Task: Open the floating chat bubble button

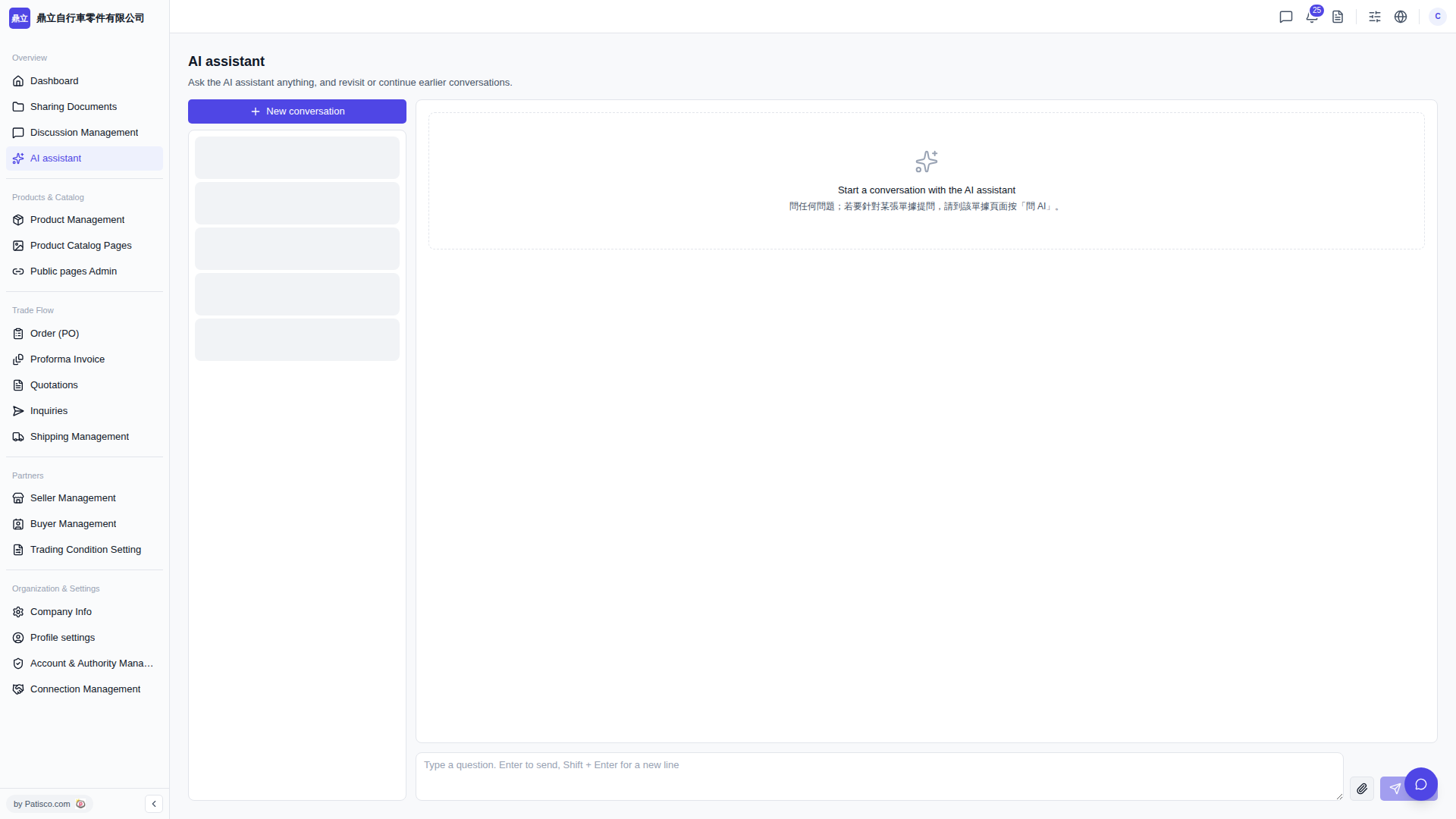Action: (1421, 784)
